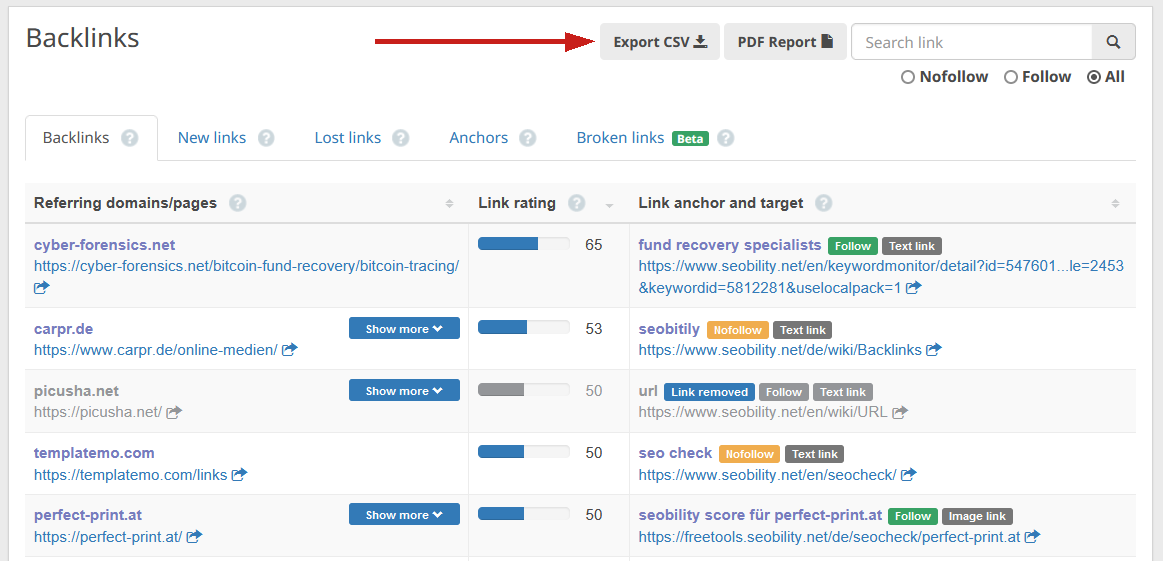Image resolution: width=1163 pixels, height=561 pixels.
Task: Open help icon next to Anchors tab
Action: tap(527, 138)
